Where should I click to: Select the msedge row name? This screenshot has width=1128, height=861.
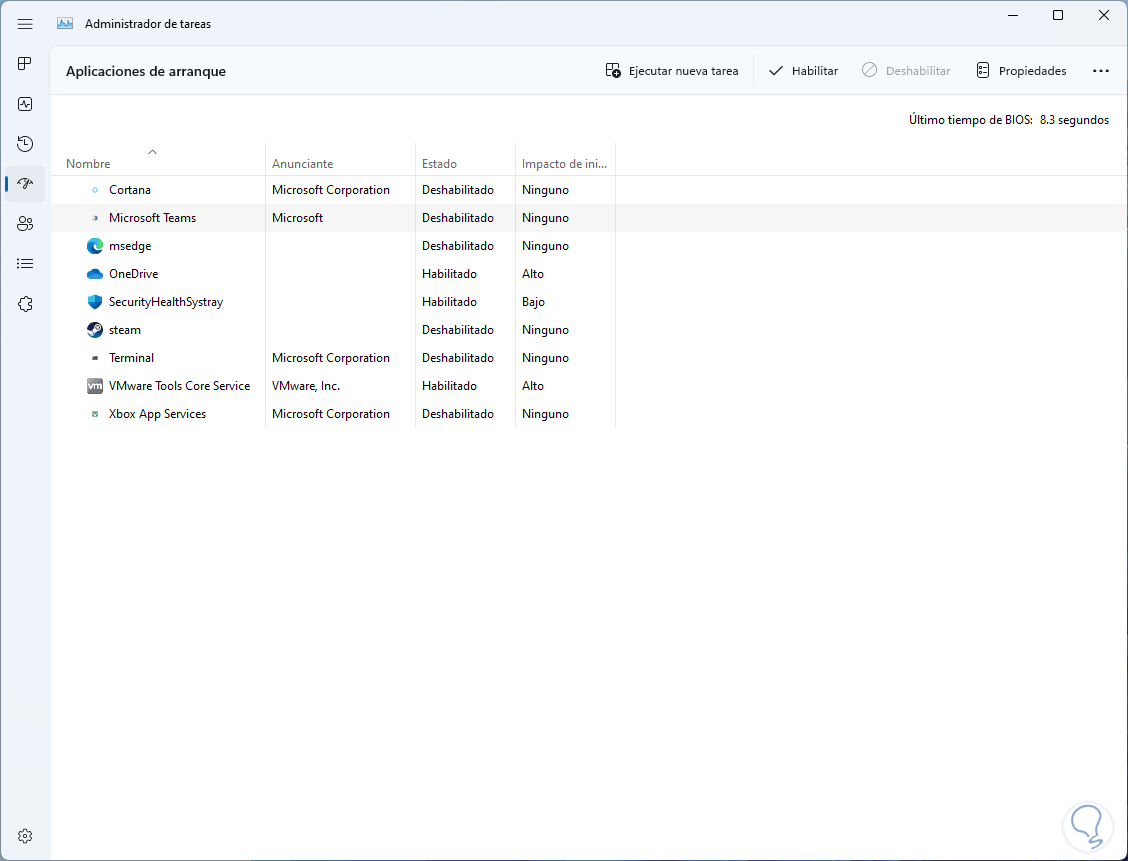[129, 246]
